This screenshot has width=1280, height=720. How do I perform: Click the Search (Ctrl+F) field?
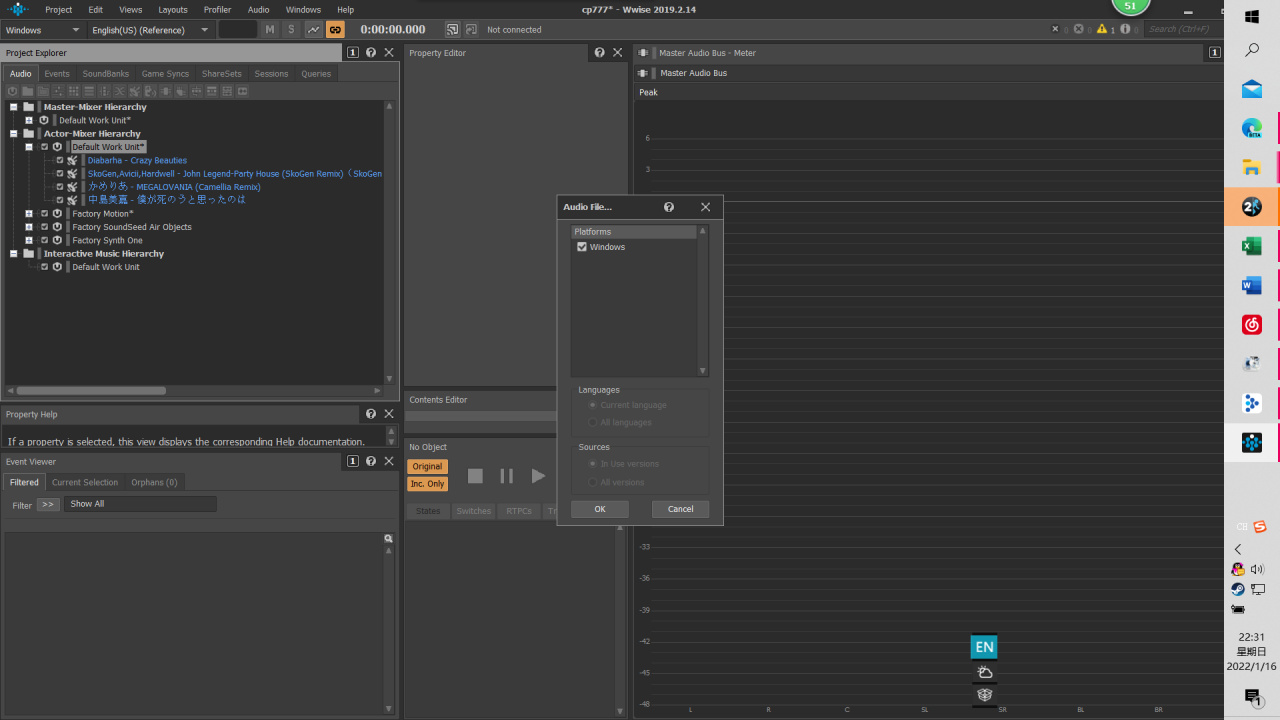[1183, 29]
